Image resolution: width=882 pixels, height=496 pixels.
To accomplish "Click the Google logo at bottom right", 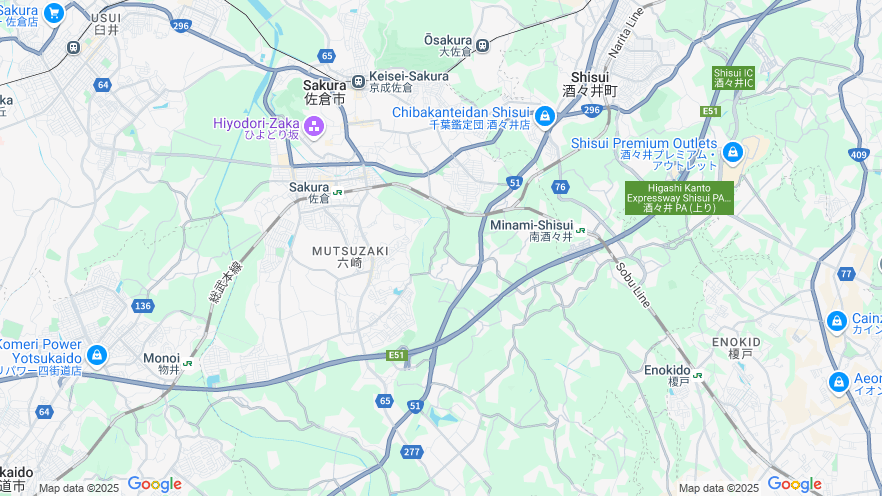I will pos(794,484).
